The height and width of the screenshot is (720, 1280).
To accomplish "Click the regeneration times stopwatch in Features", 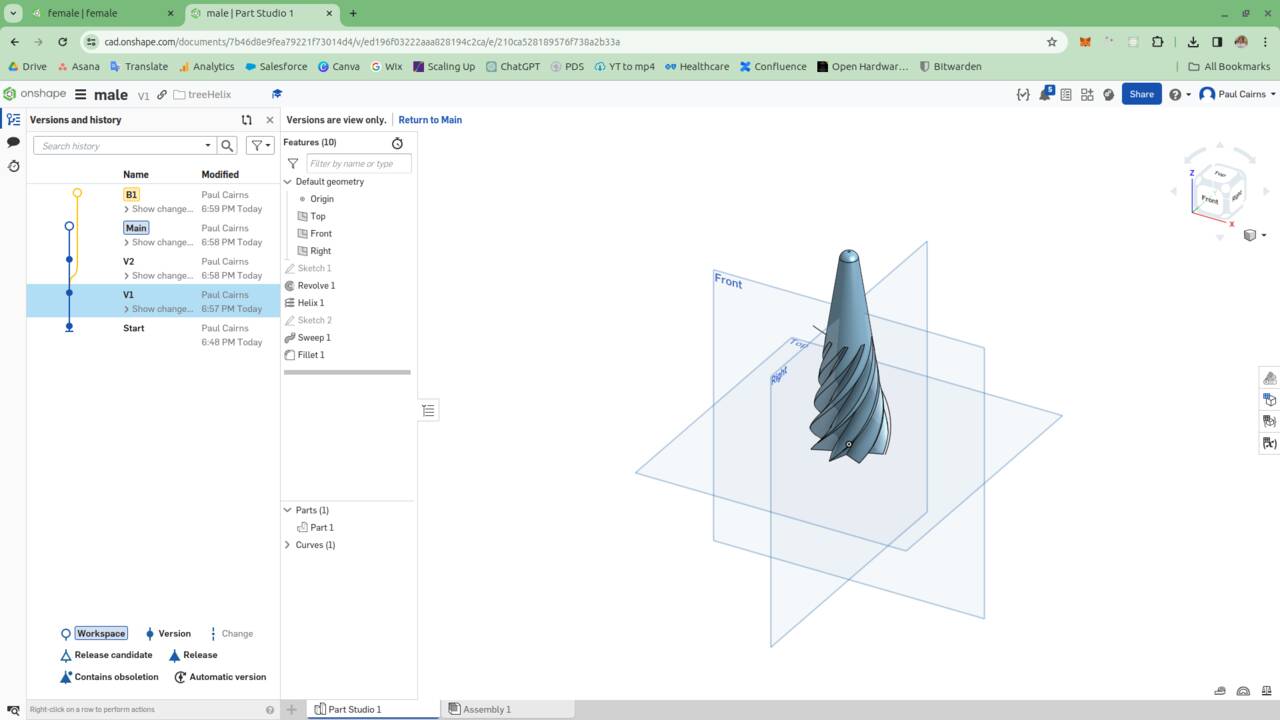I will point(397,143).
